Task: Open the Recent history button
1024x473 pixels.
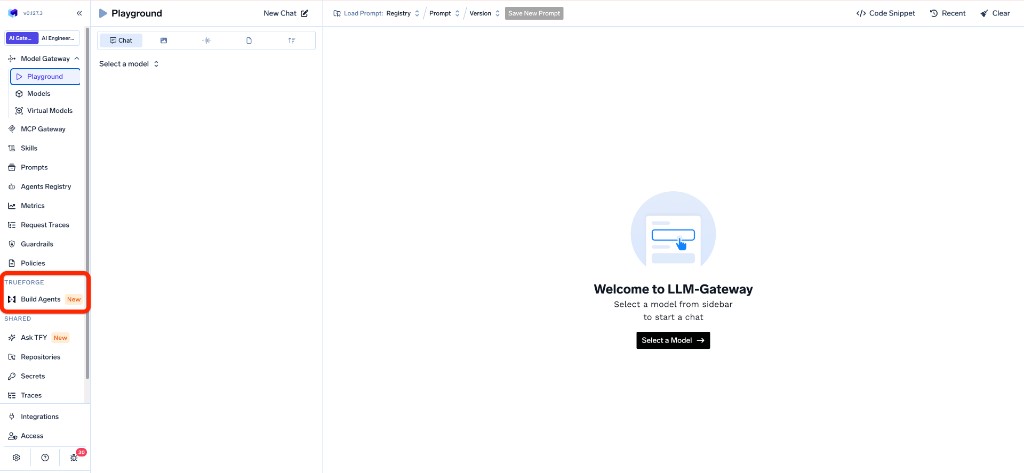Action: 948,13
